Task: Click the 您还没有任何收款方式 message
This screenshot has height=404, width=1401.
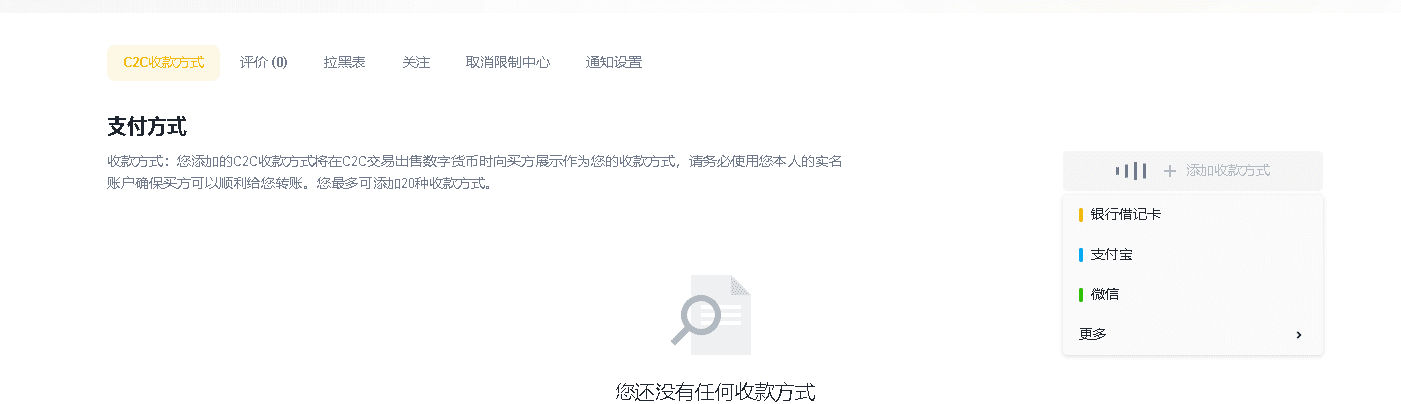Action: coord(716,392)
